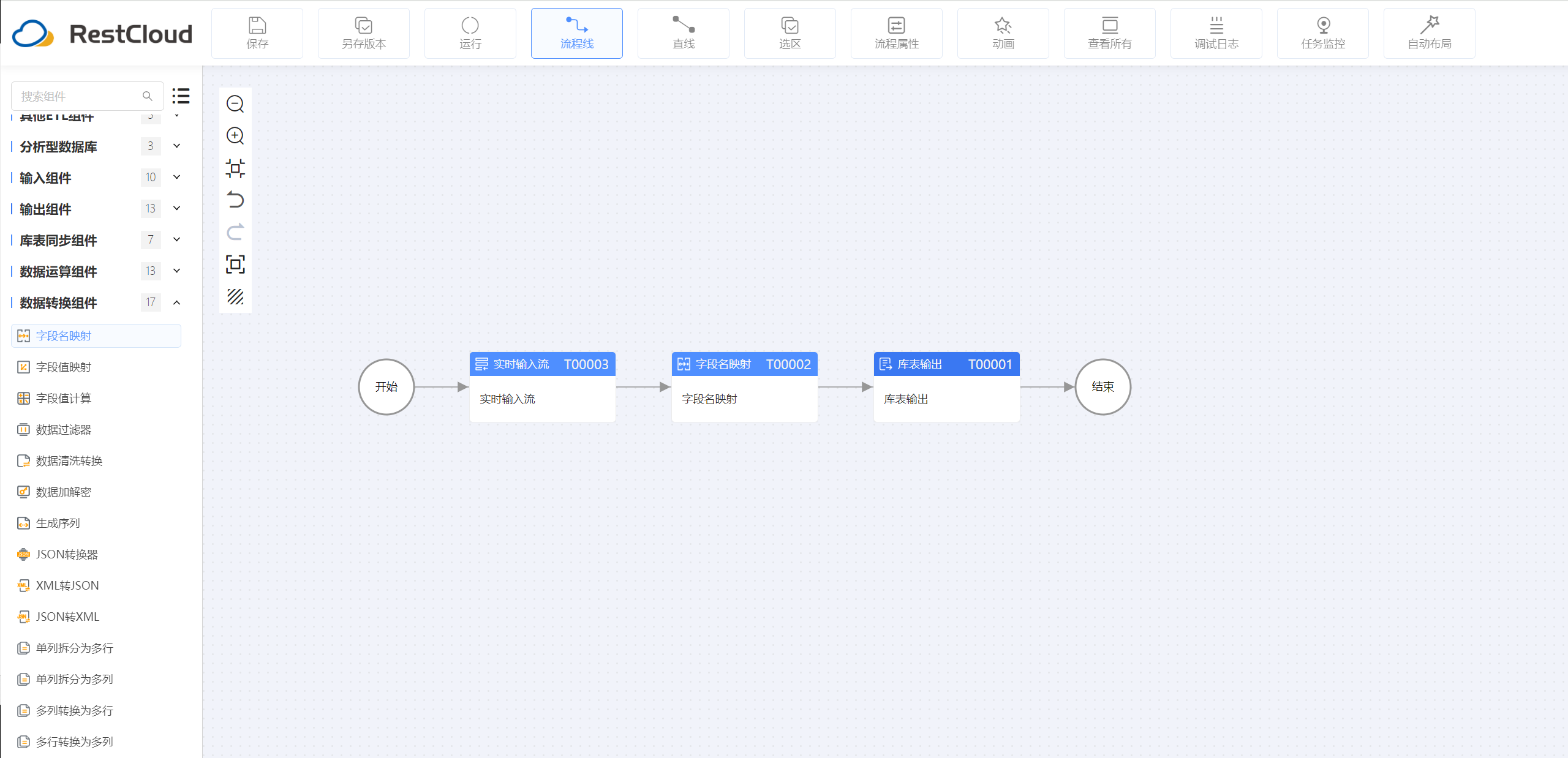Apply 自动布局 auto layout

coord(1430,34)
